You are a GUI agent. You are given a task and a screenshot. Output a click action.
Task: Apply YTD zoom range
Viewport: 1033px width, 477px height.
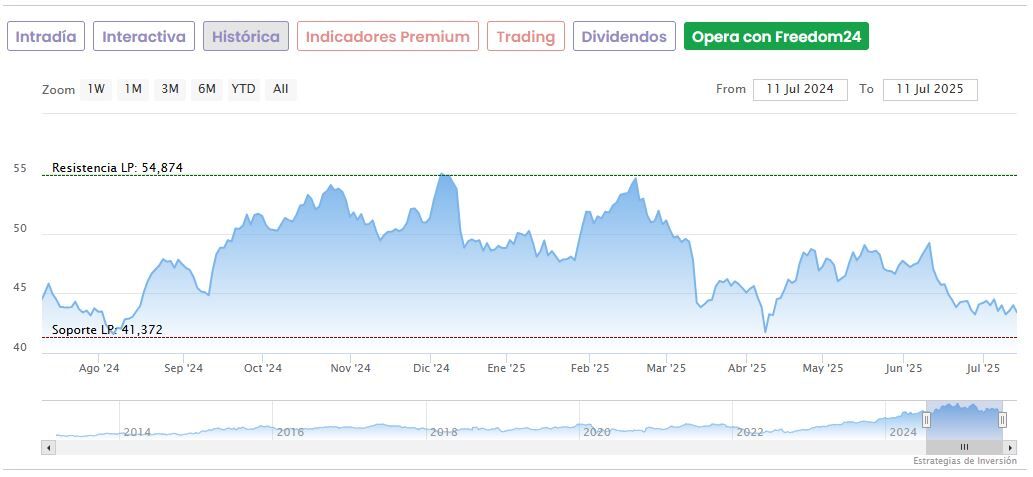(243, 89)
